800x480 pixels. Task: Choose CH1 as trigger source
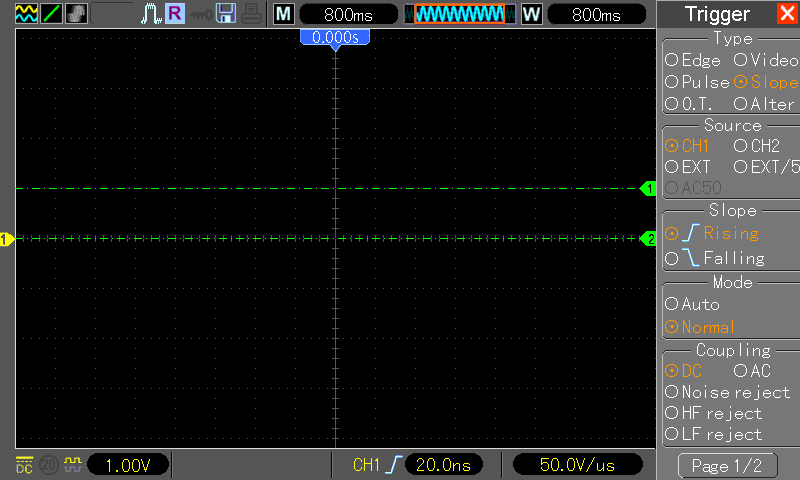pyautogui.click(x=687, y=146)
